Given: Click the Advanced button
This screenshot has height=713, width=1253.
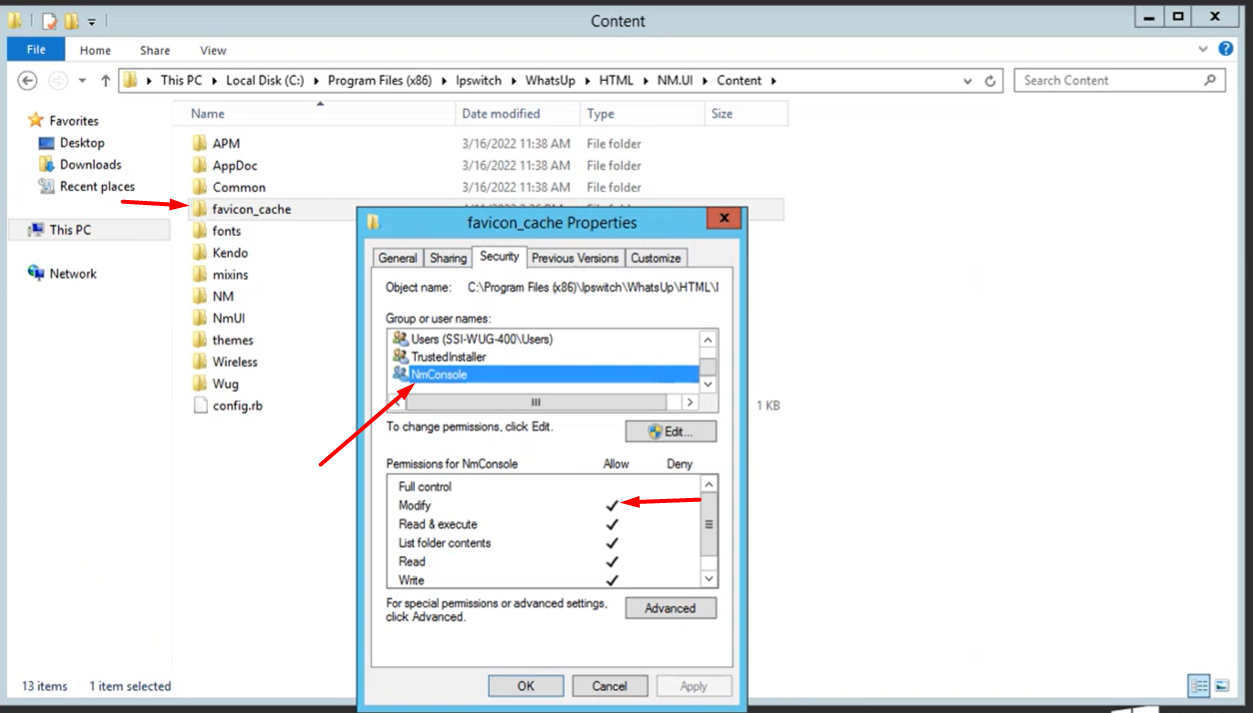Looking at the screenshot, I should point(670,608).
